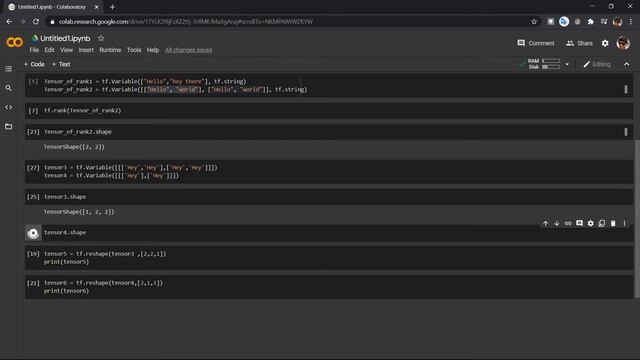This screenshot has height=360, width=640.
Task: Open the Files folder sidebar icon
Action: coord(9,127)
